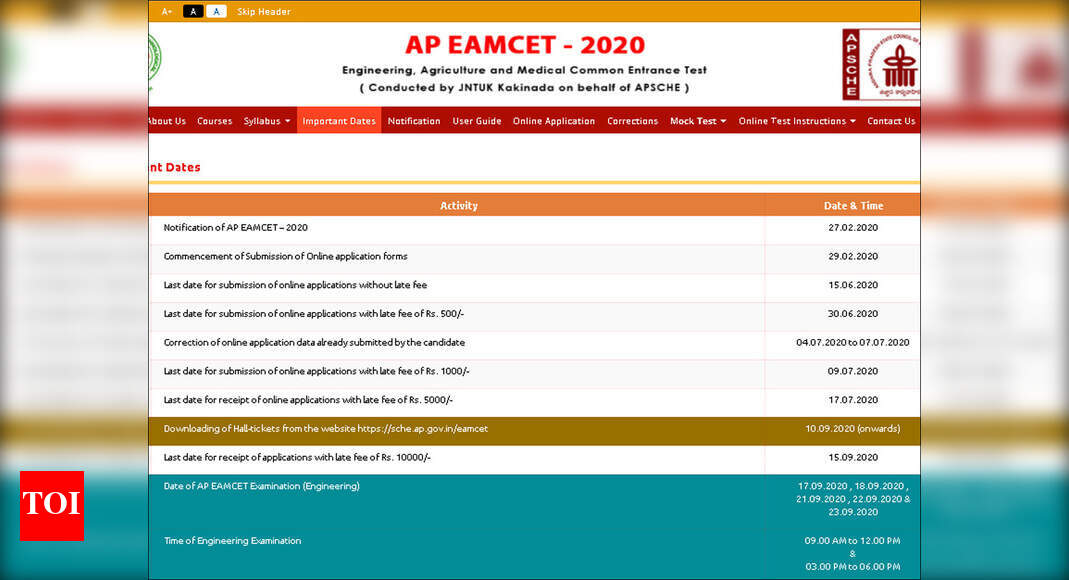Expand the Syllabus dropdown menu

267,121
